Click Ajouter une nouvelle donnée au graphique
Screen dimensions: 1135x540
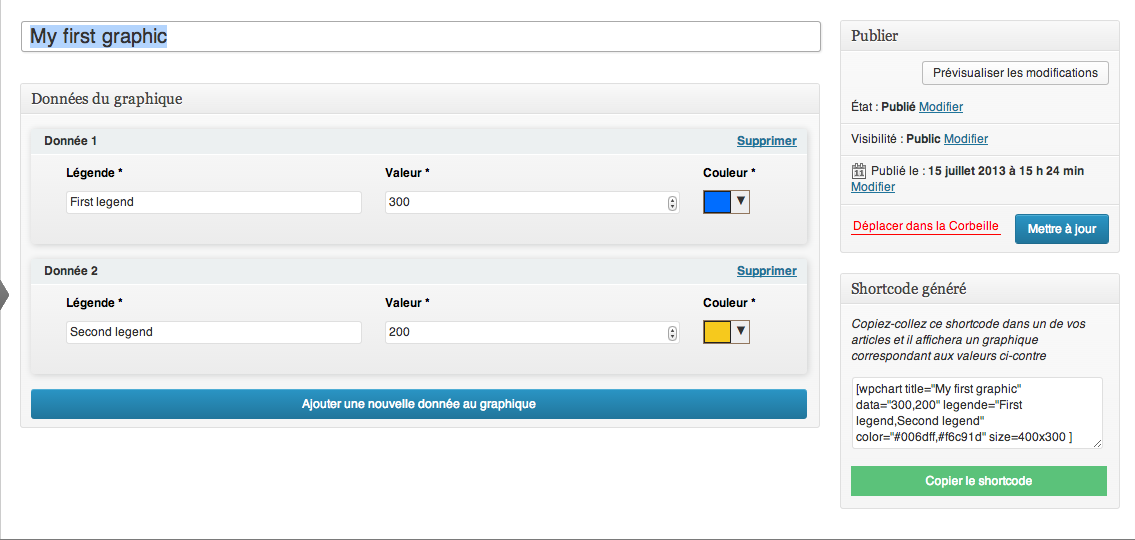coord(418,404)
